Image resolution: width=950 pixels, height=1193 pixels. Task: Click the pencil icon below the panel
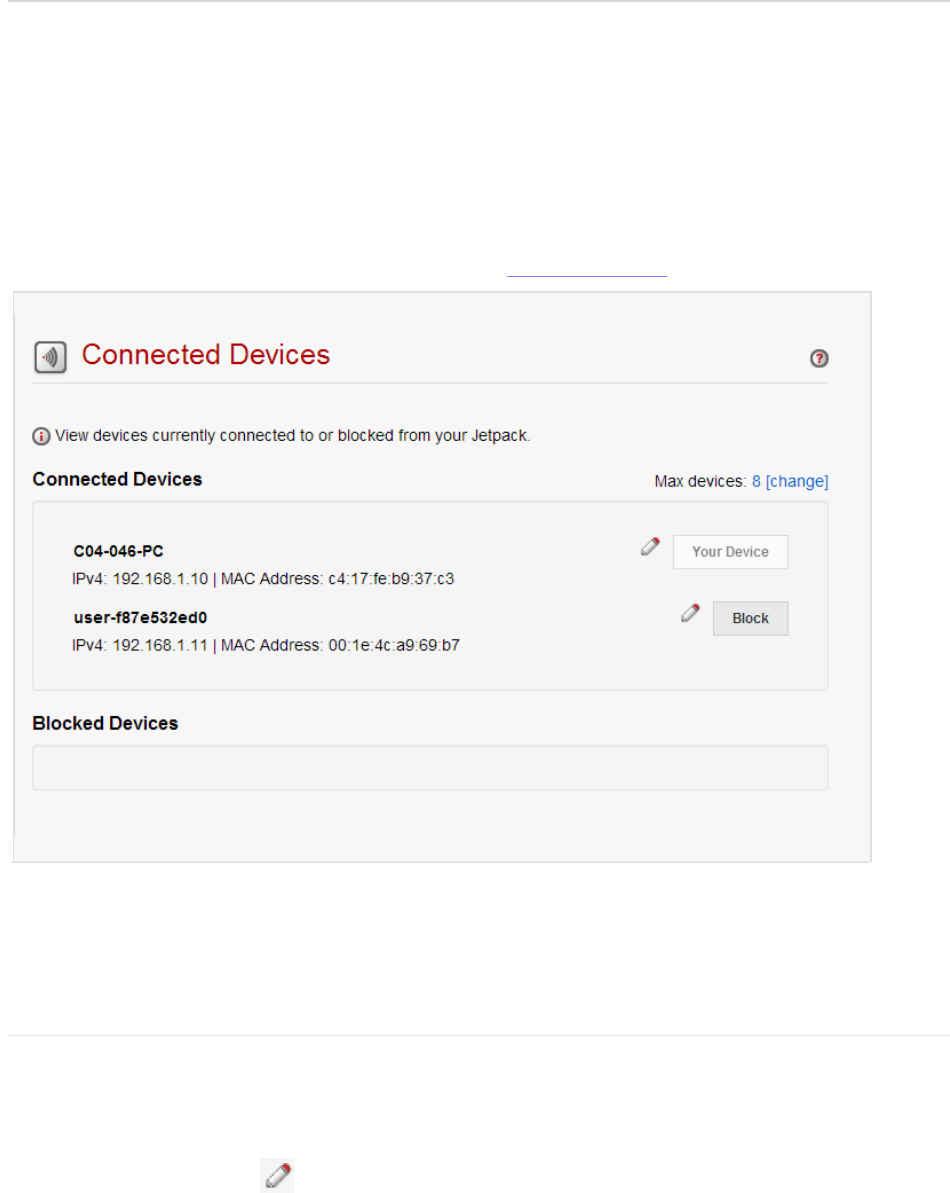[x=277, y=1175]
